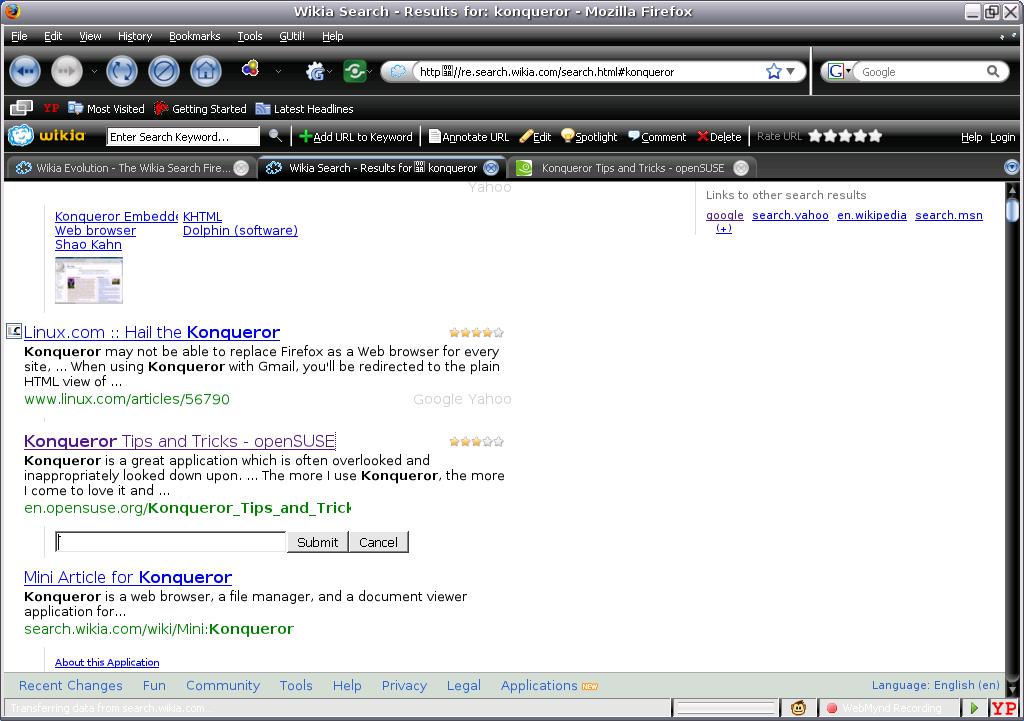Reload the page with the refresh button

[122, 72]
